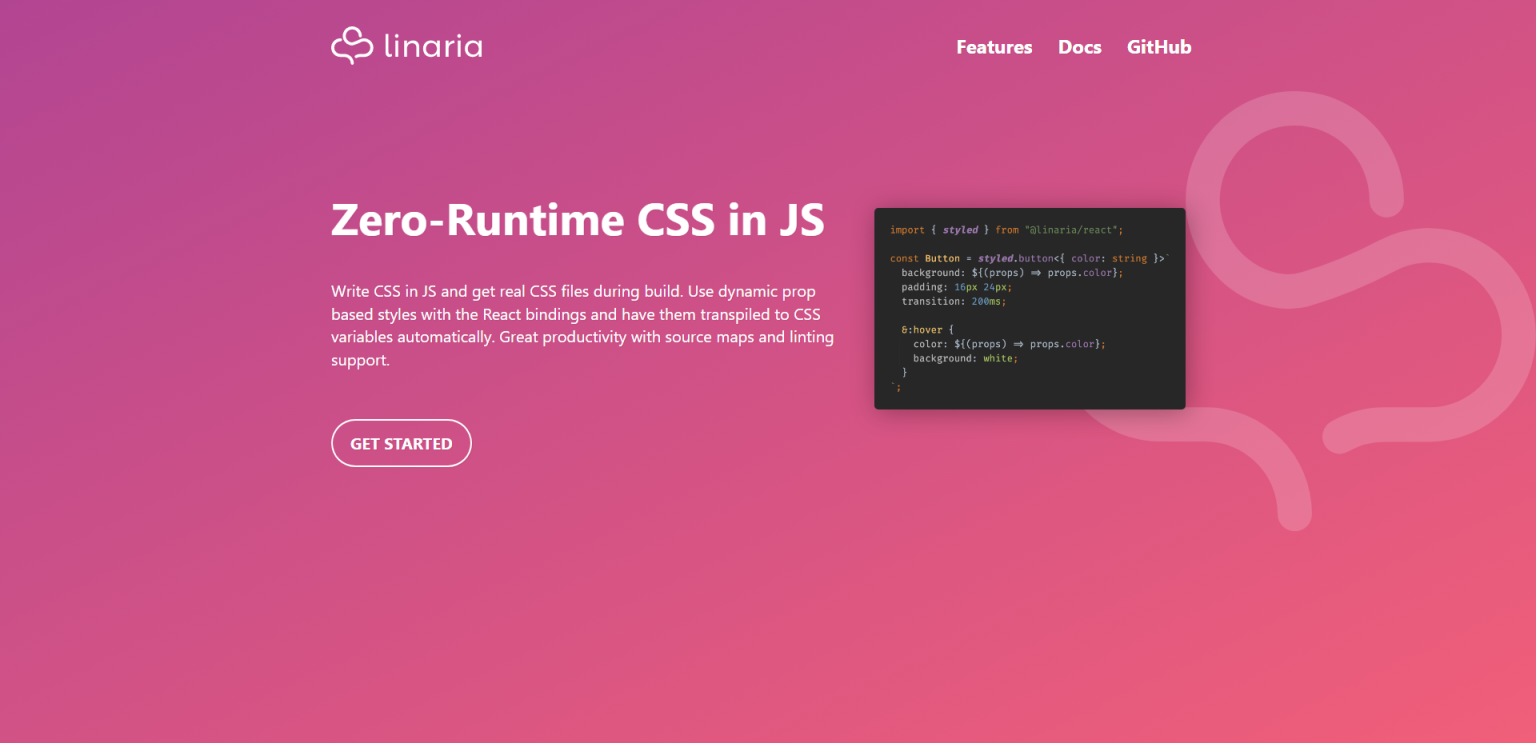The height and width of the screenshot is (743, 1536).
Task: Click the color: string type annotation
Action: point(1106,258)
